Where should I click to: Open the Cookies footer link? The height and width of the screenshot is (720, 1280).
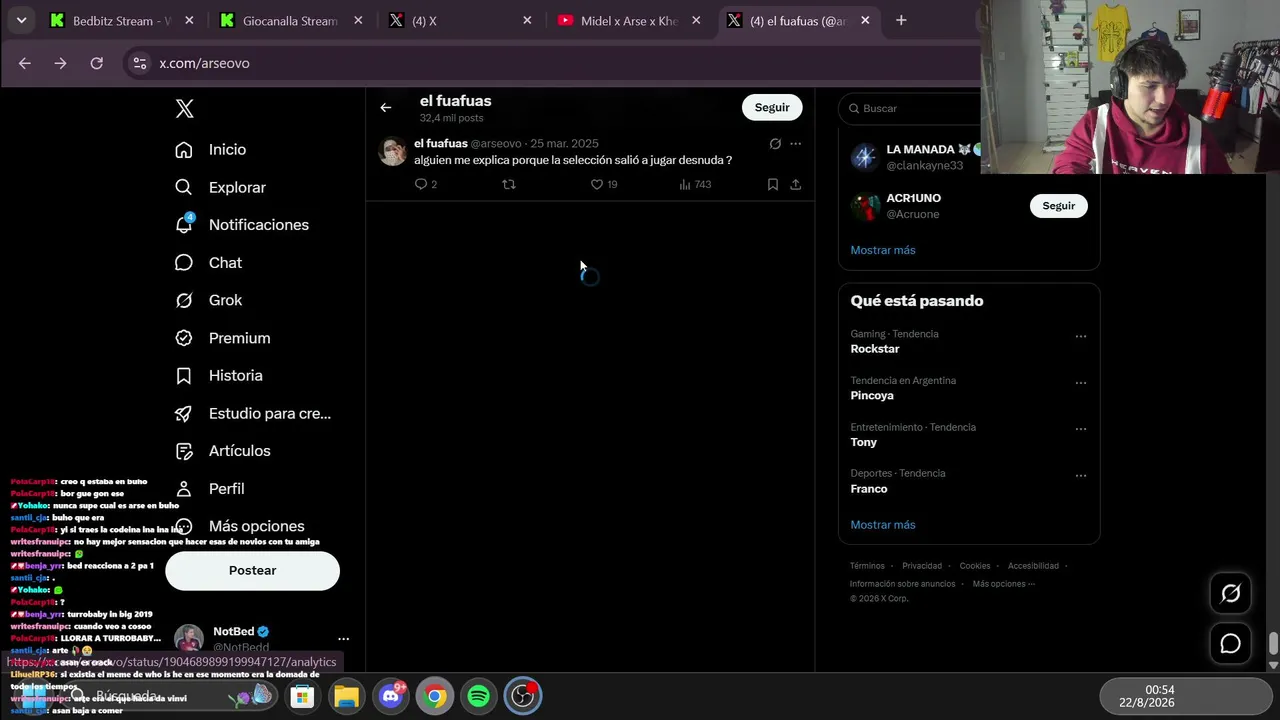tap(975, 566)
